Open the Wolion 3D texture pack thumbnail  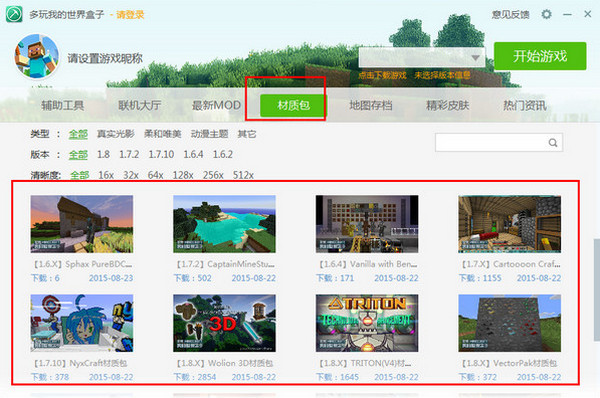pos(224,323)
